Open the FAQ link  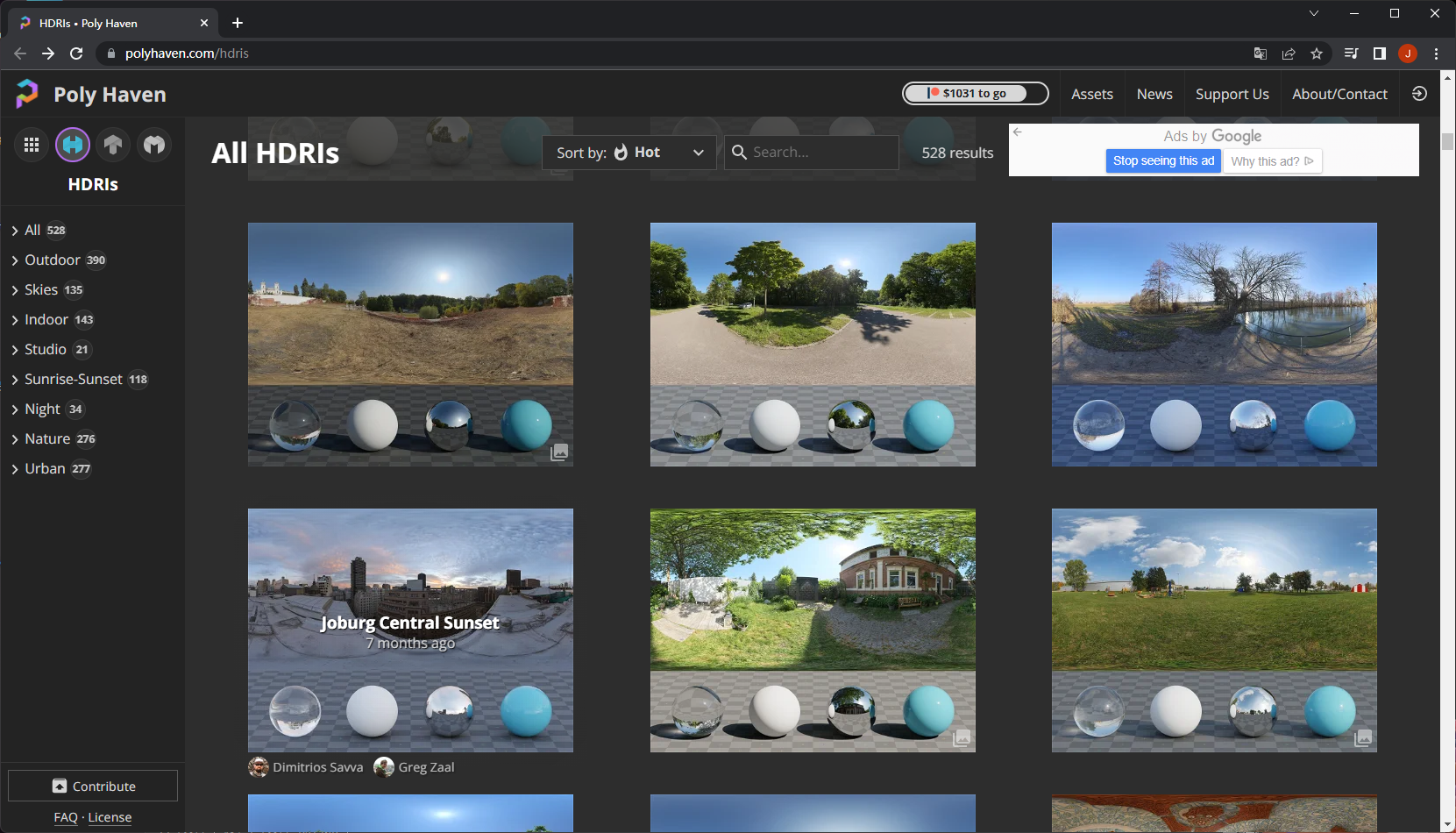66,817
